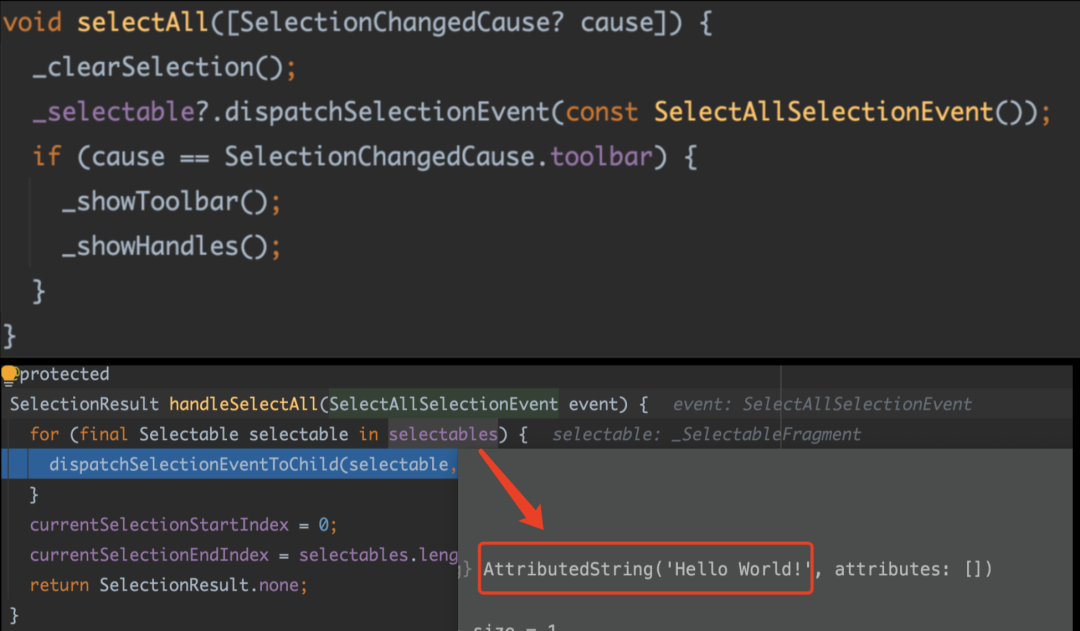Click the AttributedString('Hello World!' debugger value
1080x631 pixels.
(645, 569)
